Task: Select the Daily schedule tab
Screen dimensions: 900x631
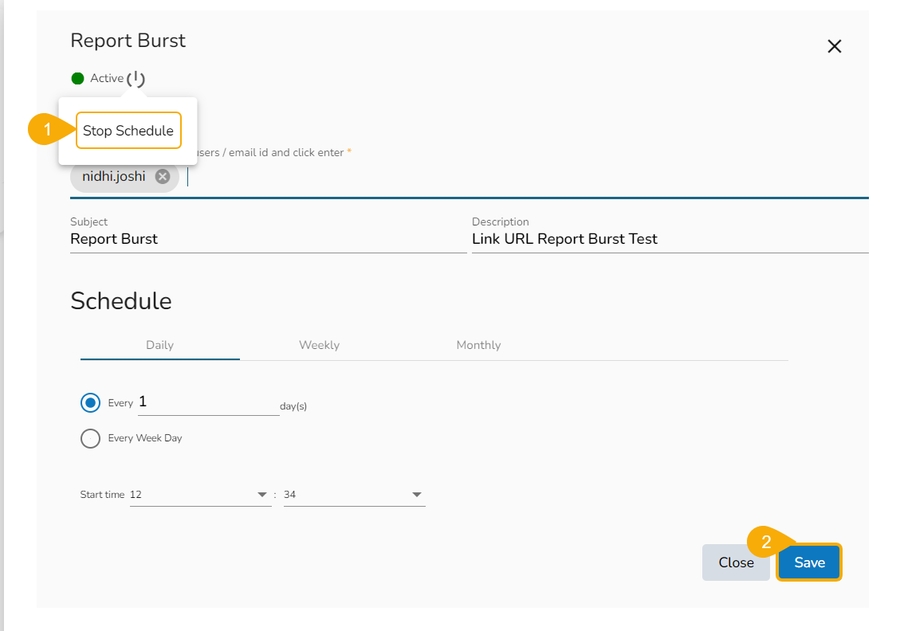Action: pos(160,345)
